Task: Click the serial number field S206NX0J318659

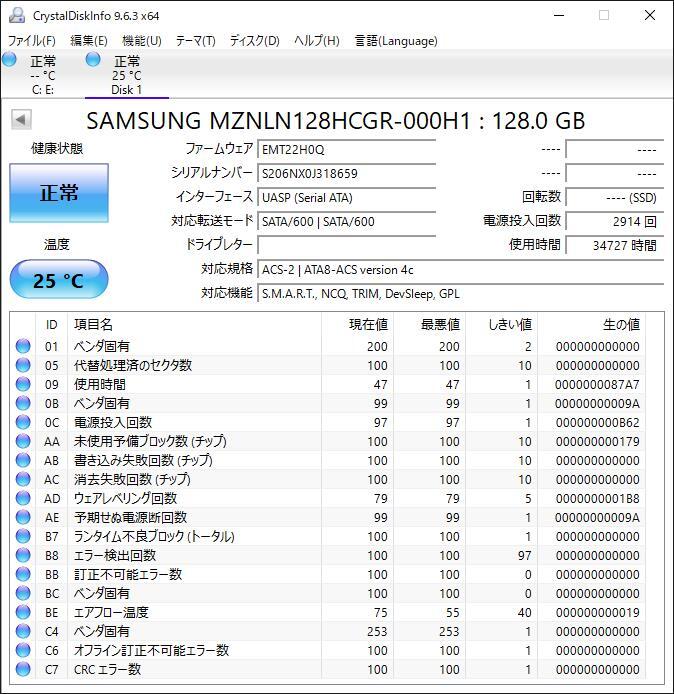Action: 347,173
